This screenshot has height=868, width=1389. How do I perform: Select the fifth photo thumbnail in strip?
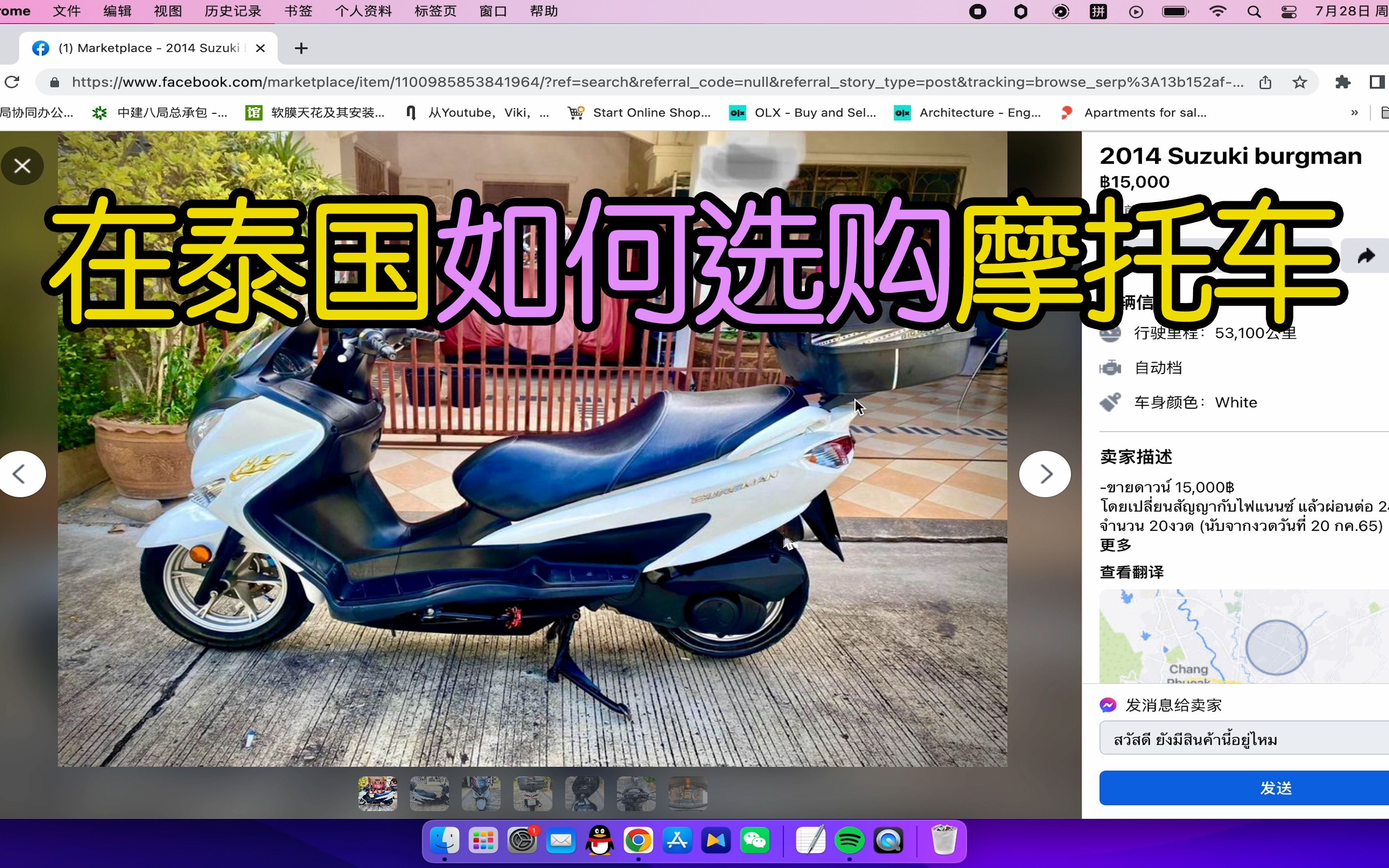pyautogui.click(x=584, y=793)
